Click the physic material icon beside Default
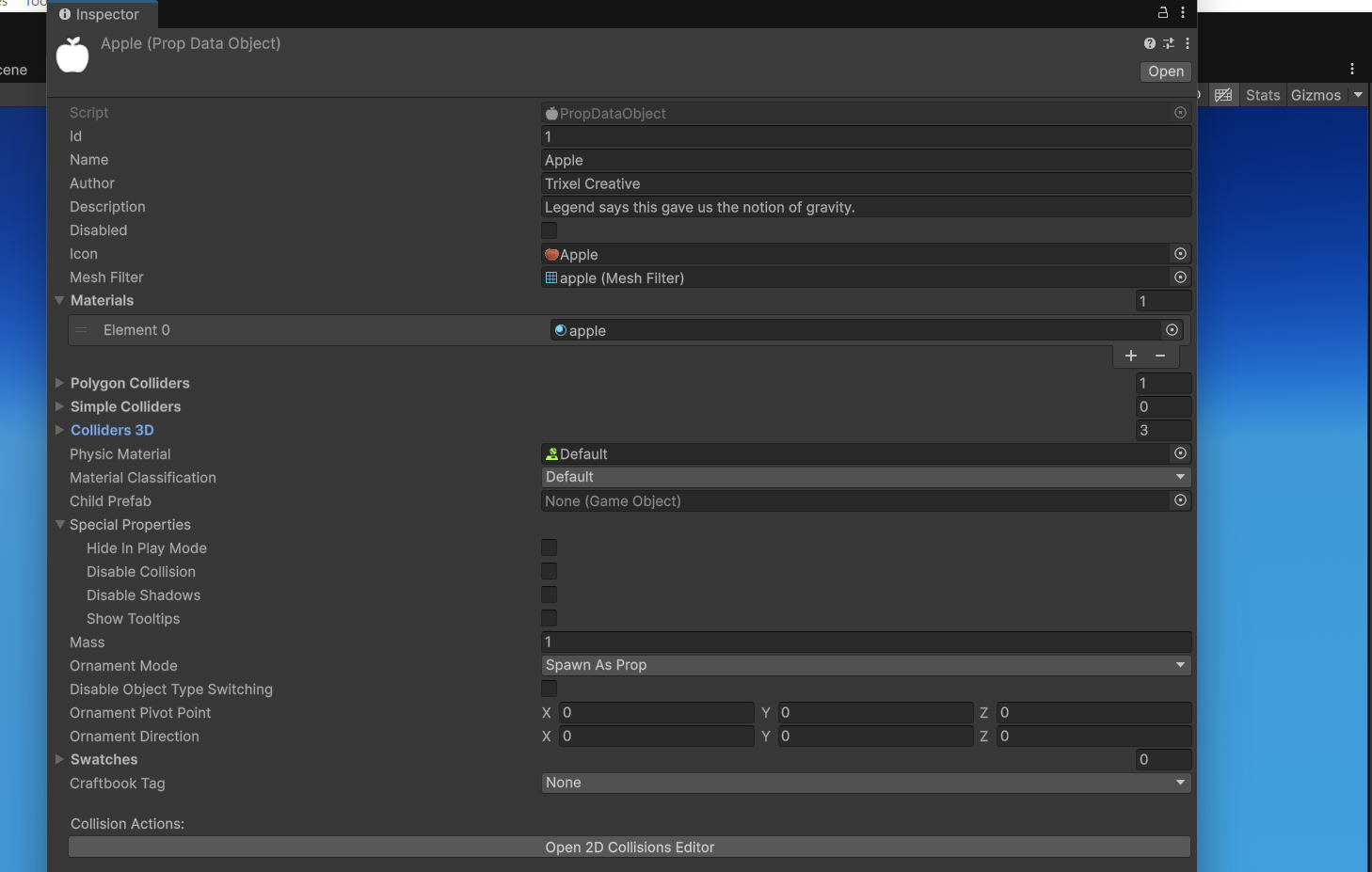This screenshot has width=1372, height=872. pos(552,453)
